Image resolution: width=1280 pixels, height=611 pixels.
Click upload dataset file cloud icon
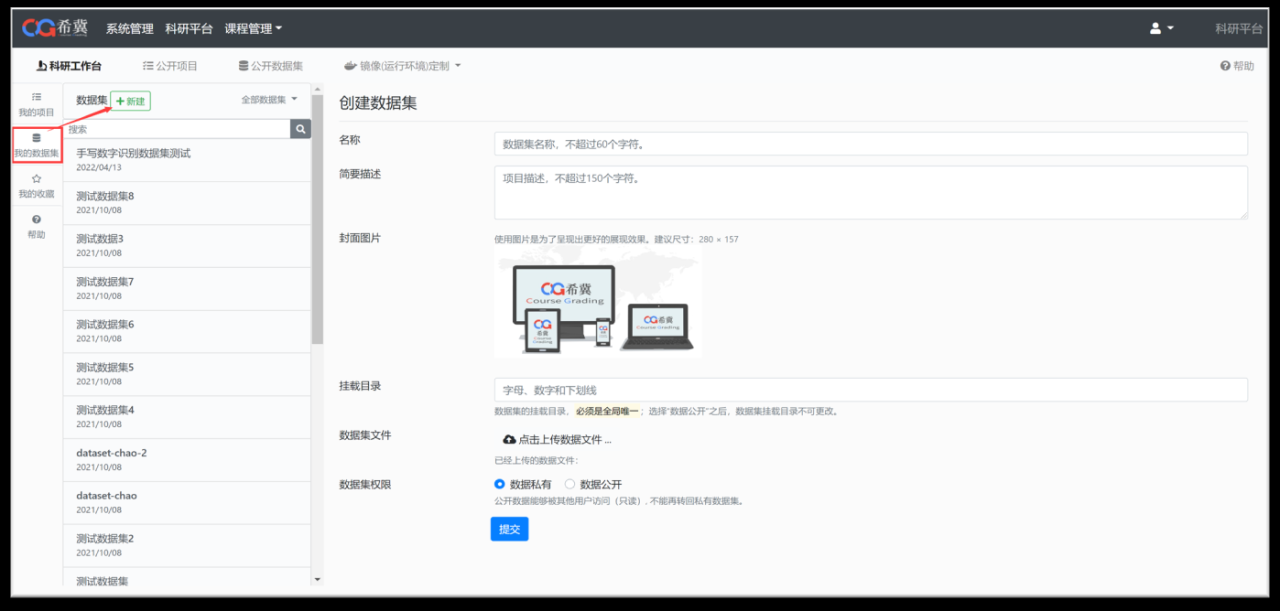pyautogui.click(x=509, y=439)
